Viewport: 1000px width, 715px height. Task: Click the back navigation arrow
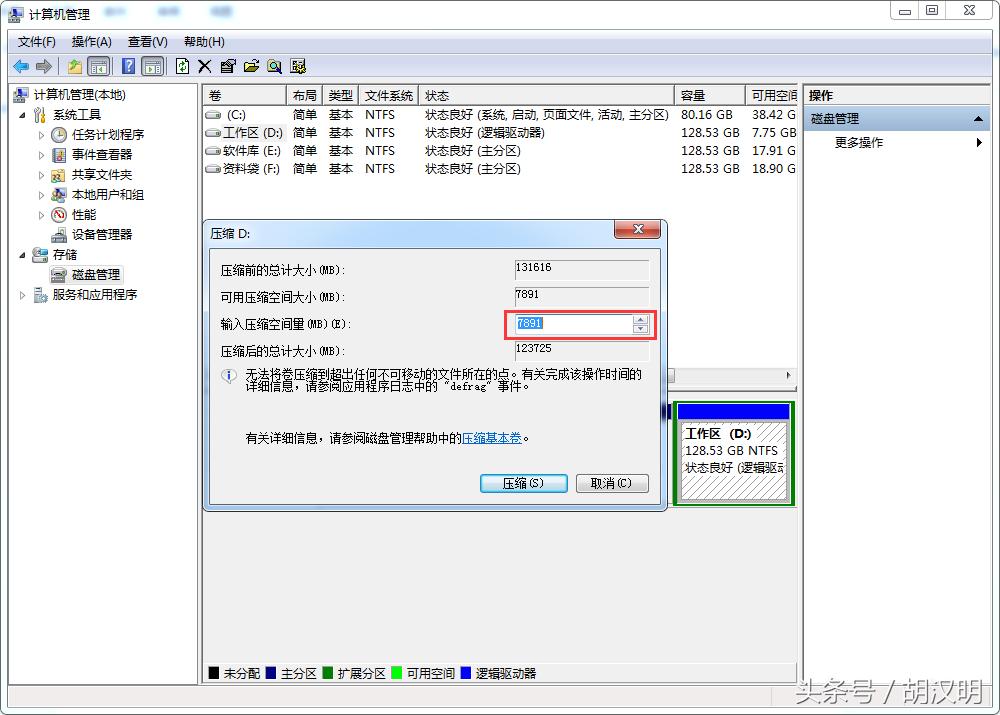click(x=21, y=66)
